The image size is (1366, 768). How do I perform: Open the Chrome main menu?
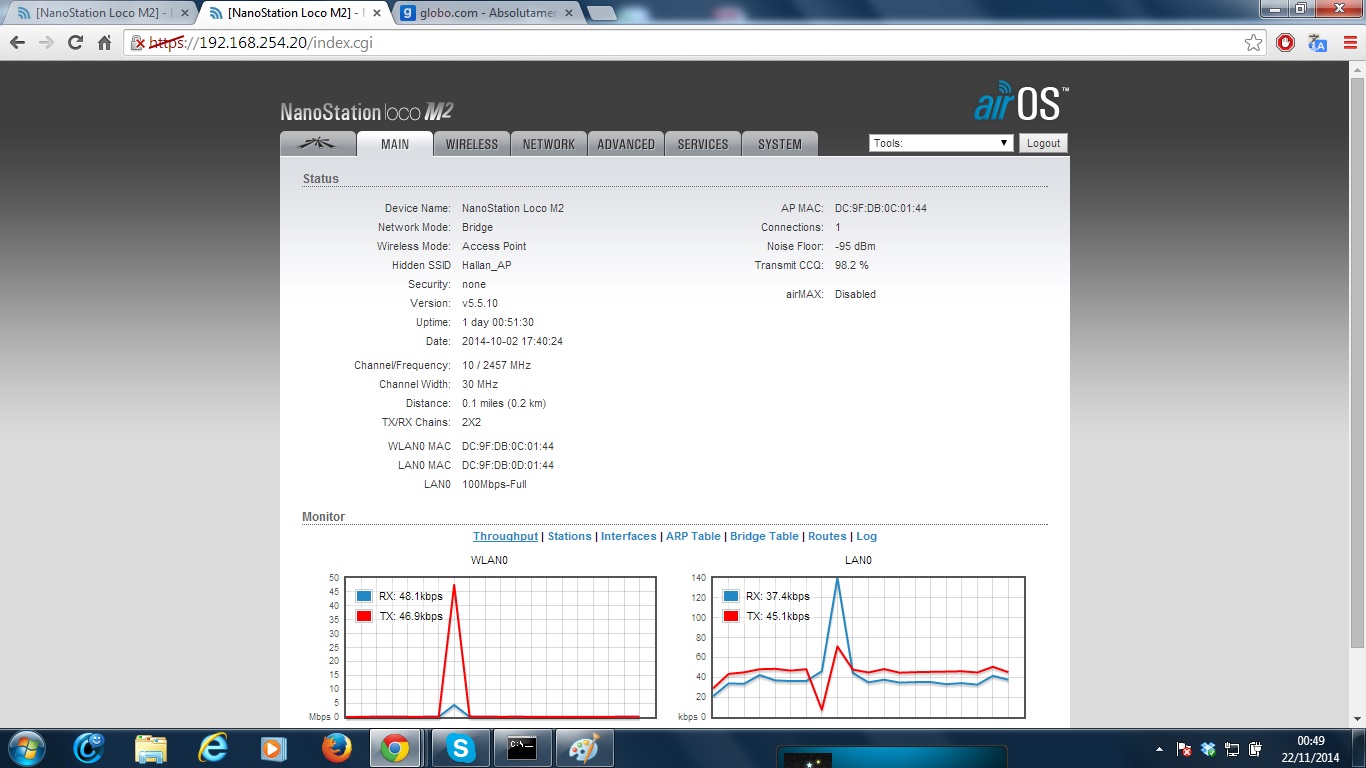pos(1350,43)
